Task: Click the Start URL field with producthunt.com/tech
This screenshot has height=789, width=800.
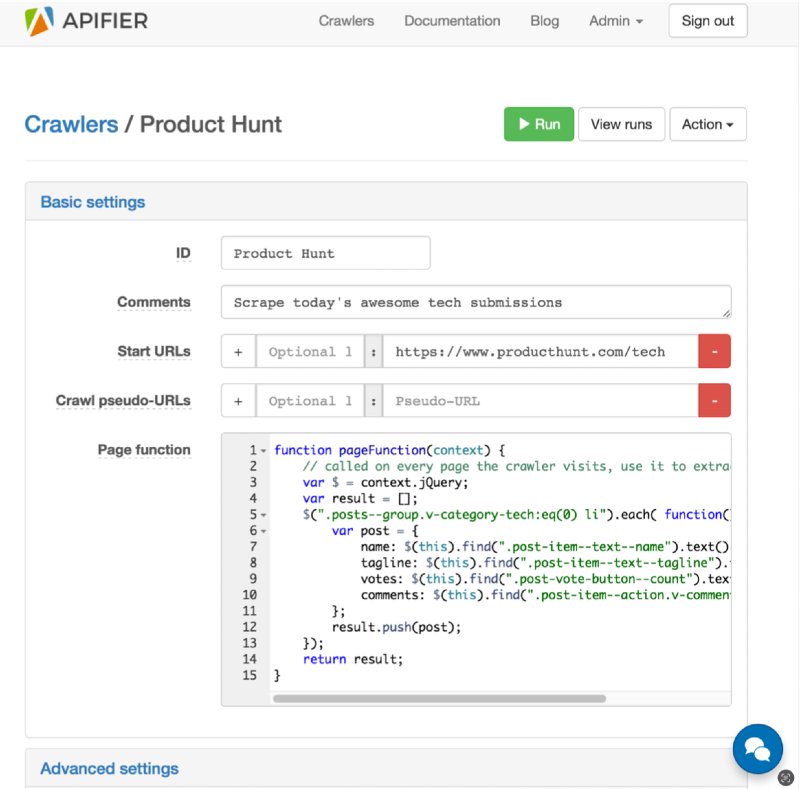Action: [540, 352]
